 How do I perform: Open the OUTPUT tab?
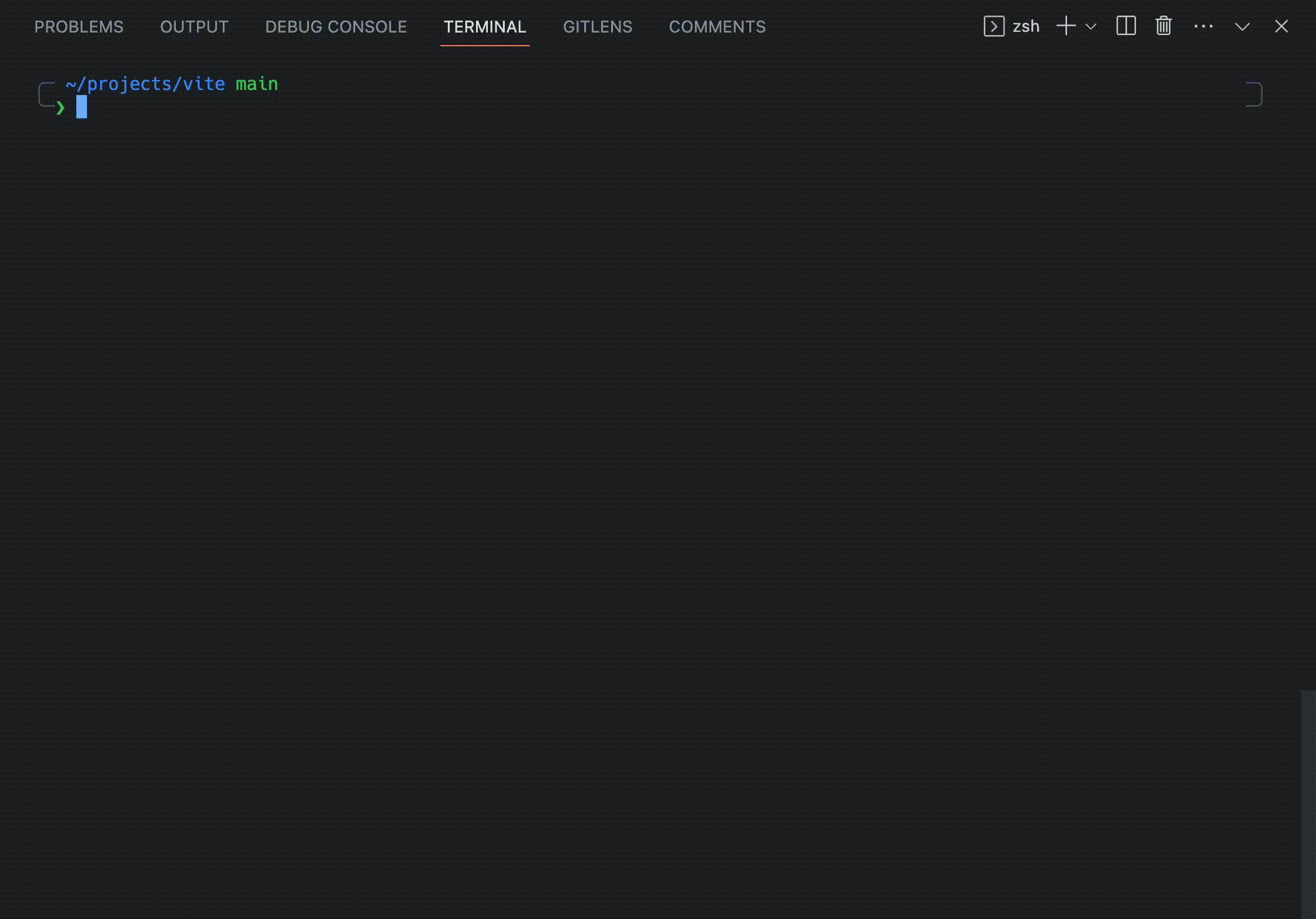pos(194,27)
